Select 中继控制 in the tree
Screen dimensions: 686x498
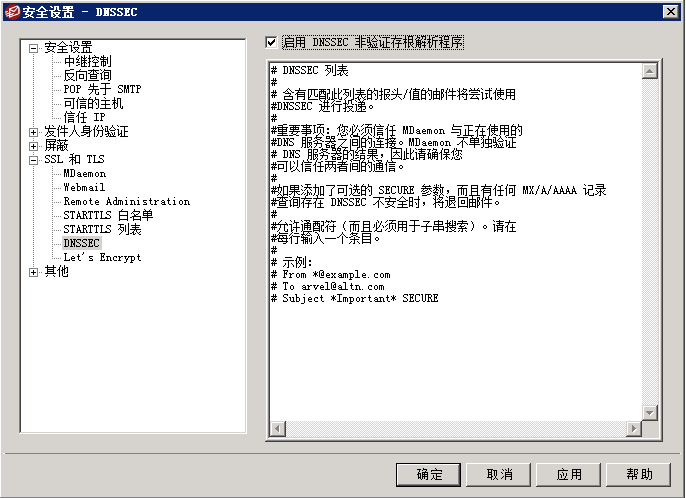[x=88, y=61]
